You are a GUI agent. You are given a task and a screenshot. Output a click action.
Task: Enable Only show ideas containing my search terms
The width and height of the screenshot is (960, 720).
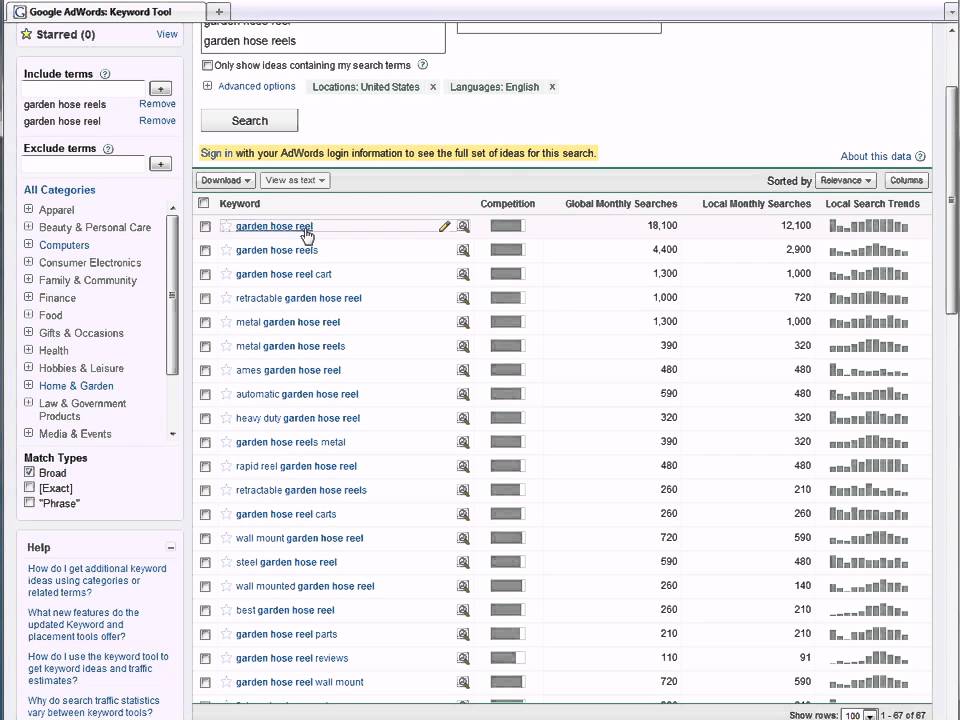pyautogui.click(x=208, y=65)
